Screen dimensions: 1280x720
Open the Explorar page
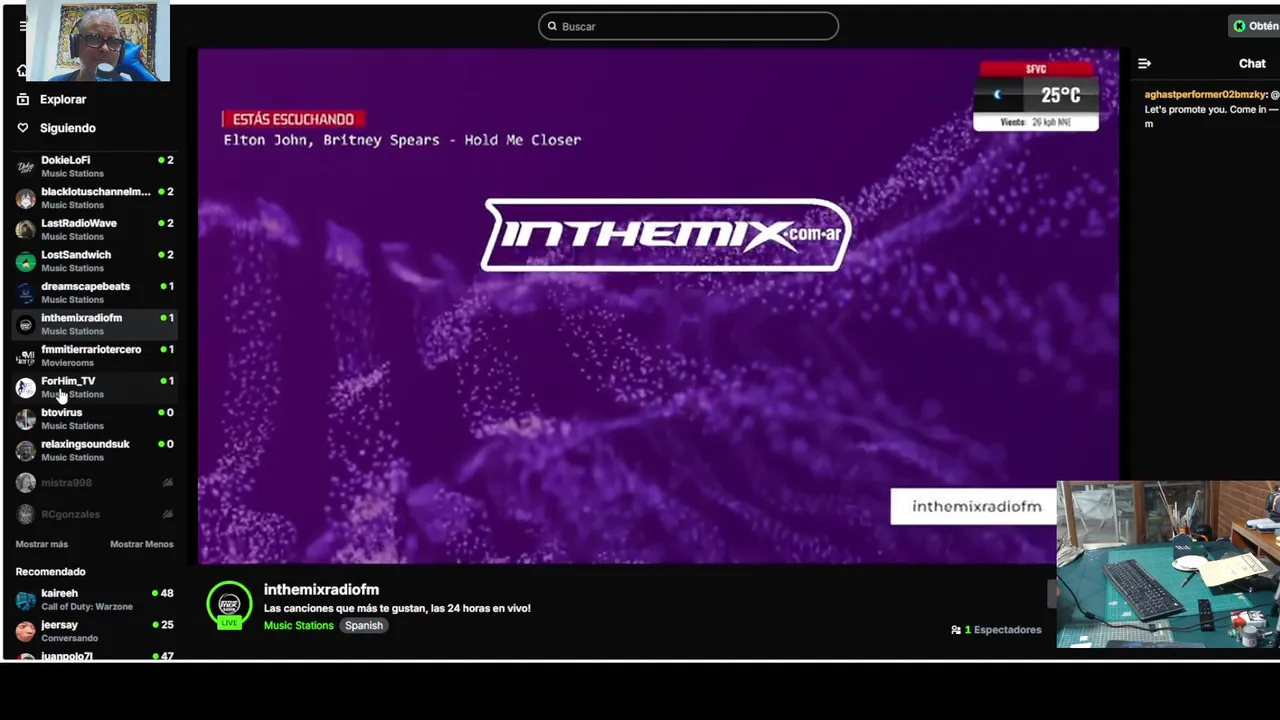pyautogui.click(x=63, y=100)
